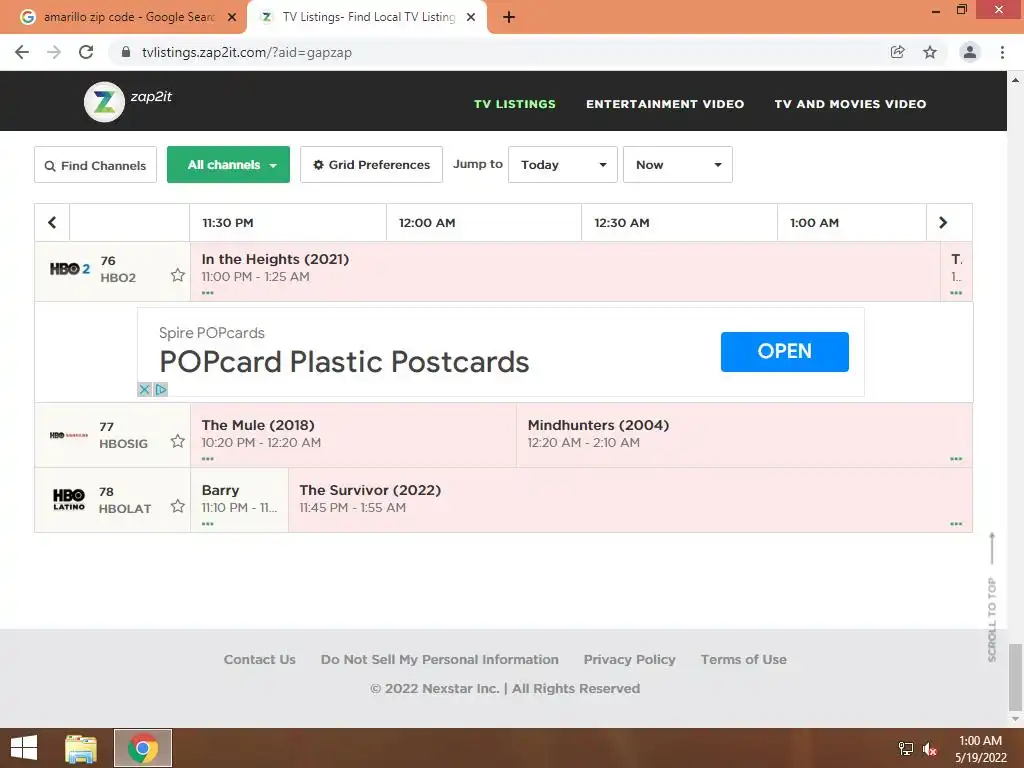Select The Mule (2018) listing

[x=353, y=435]
